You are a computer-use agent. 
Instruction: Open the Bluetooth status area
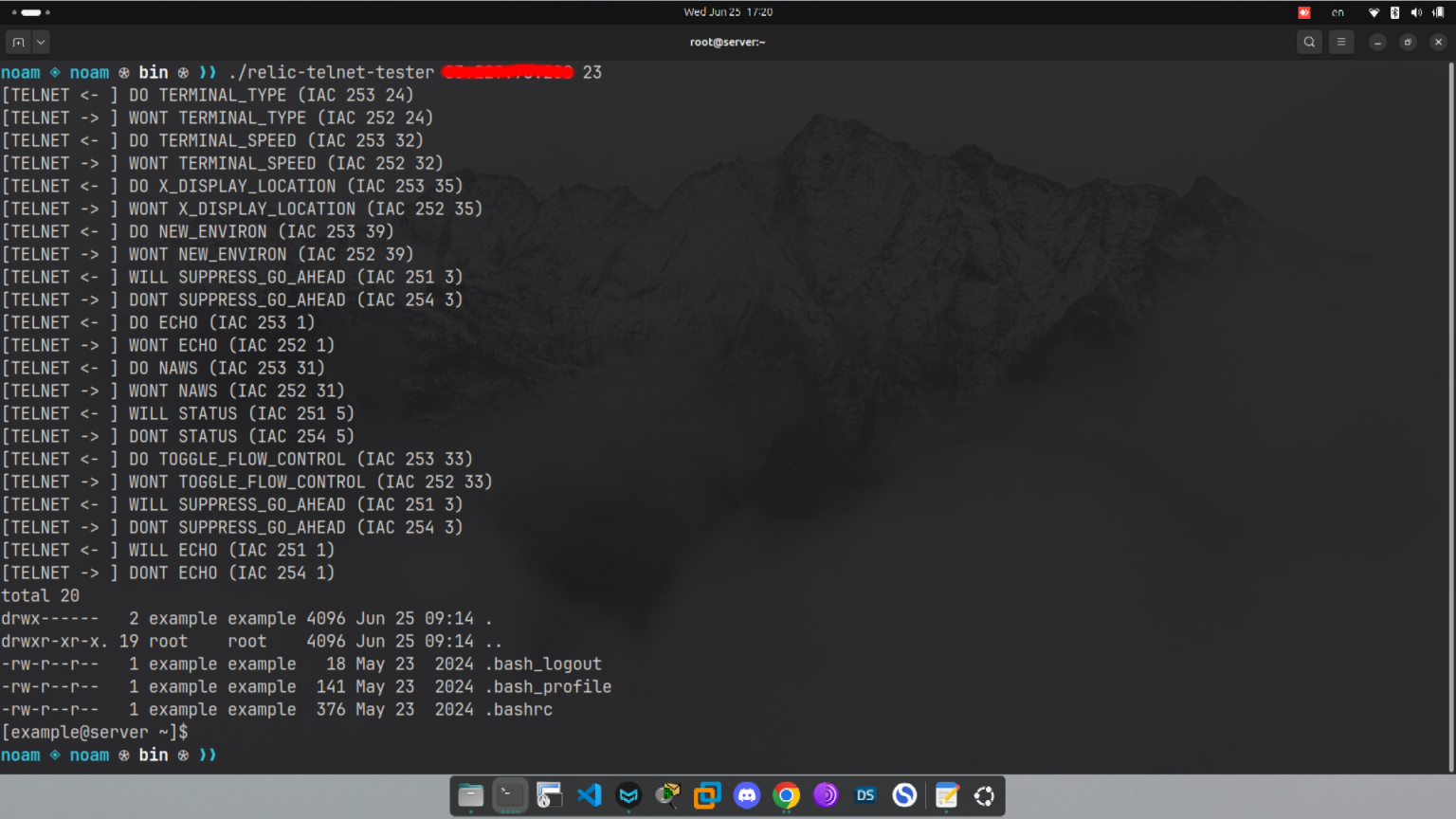coord(1394,12)
